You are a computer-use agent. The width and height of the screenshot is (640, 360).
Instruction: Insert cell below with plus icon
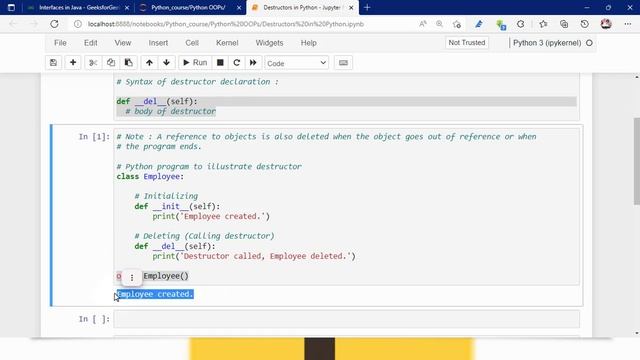(73, 63)
